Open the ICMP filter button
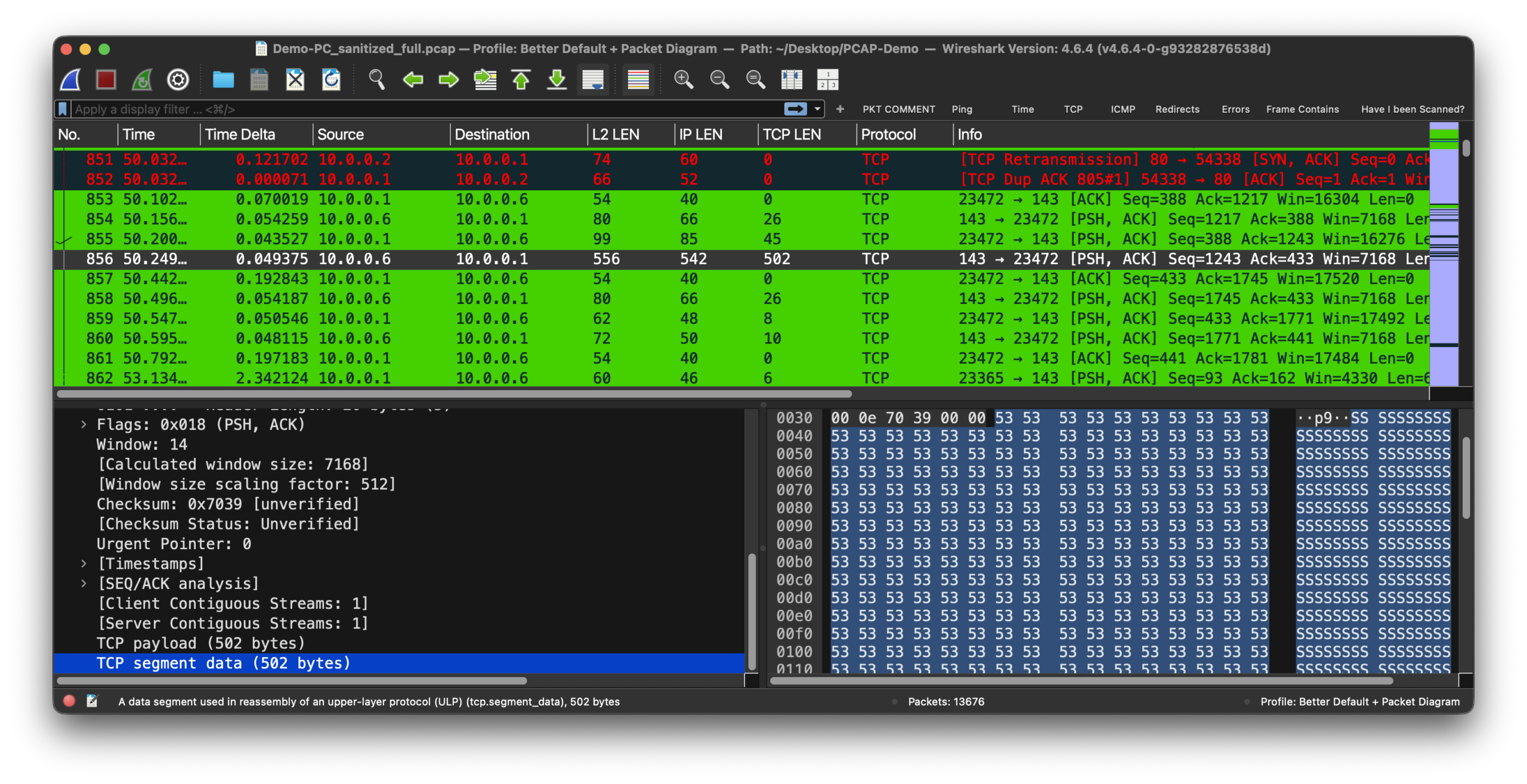1527x784 pixels. tap(1123, 109)
